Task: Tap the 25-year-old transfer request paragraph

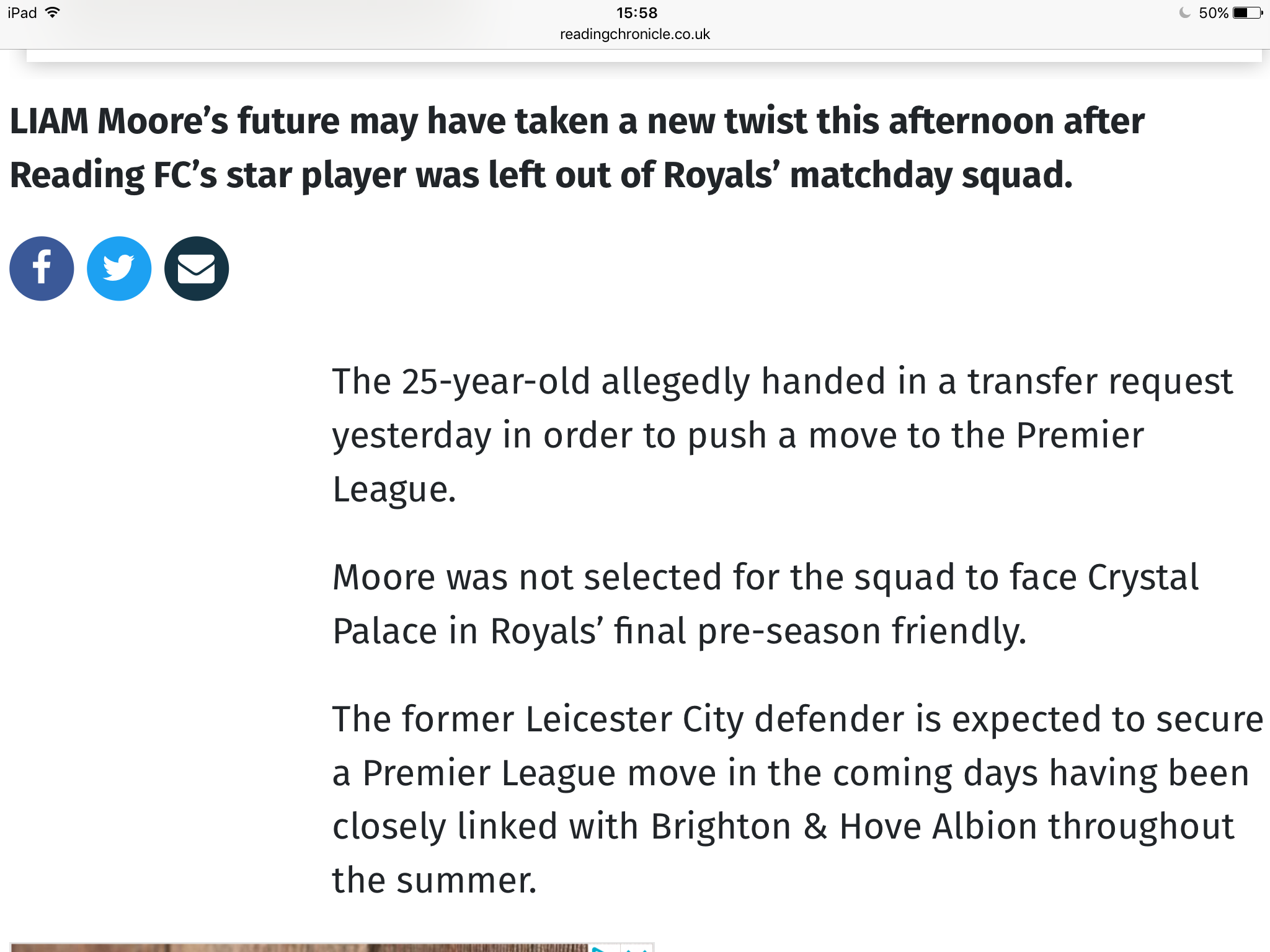Action: coord(783,435)
